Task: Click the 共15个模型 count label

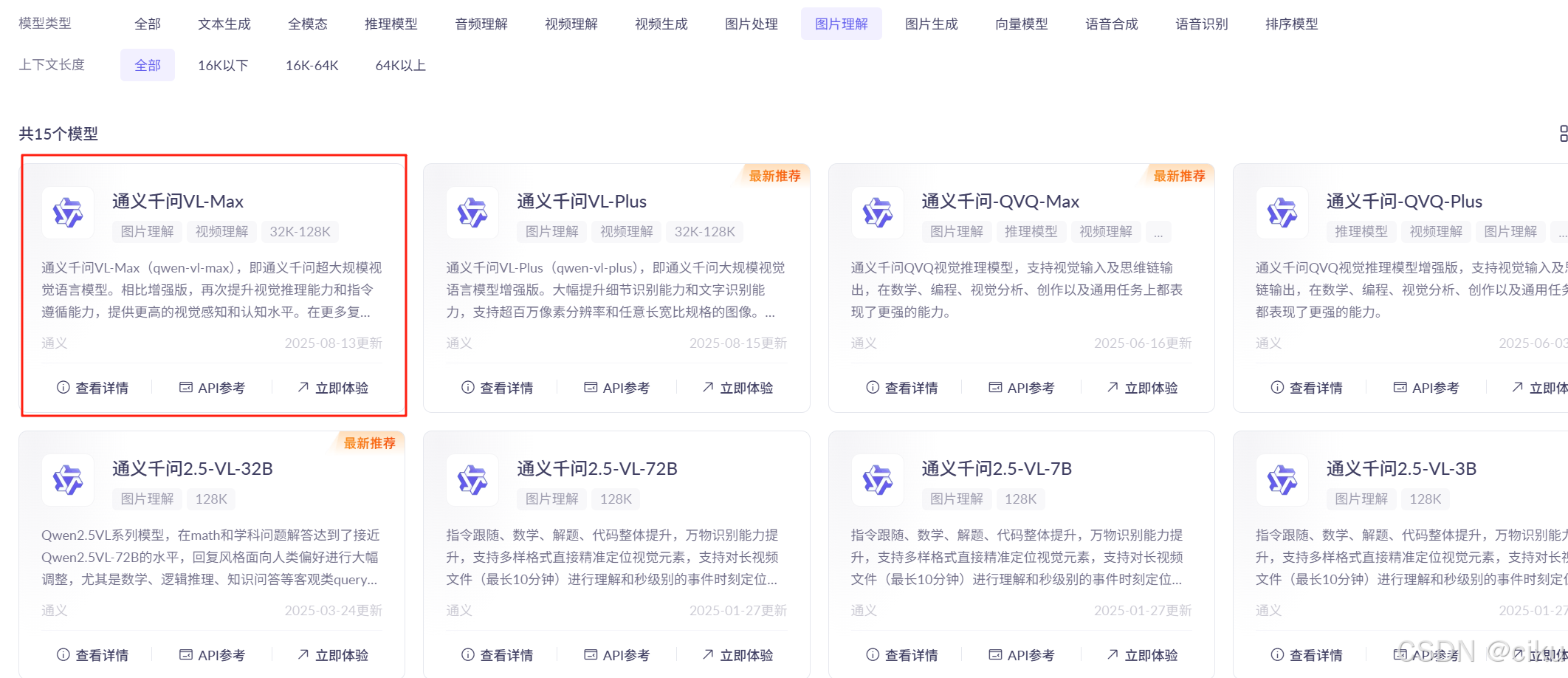Action: point(58,134)
